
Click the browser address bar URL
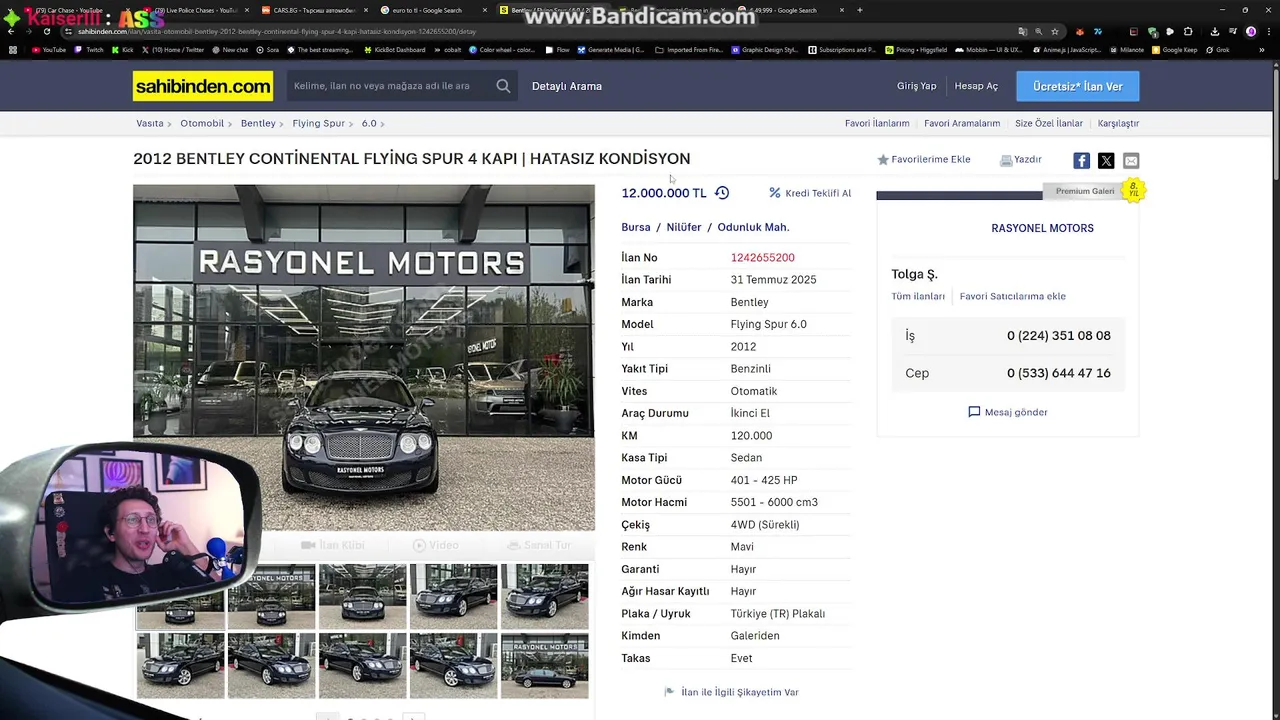[276, 31]
